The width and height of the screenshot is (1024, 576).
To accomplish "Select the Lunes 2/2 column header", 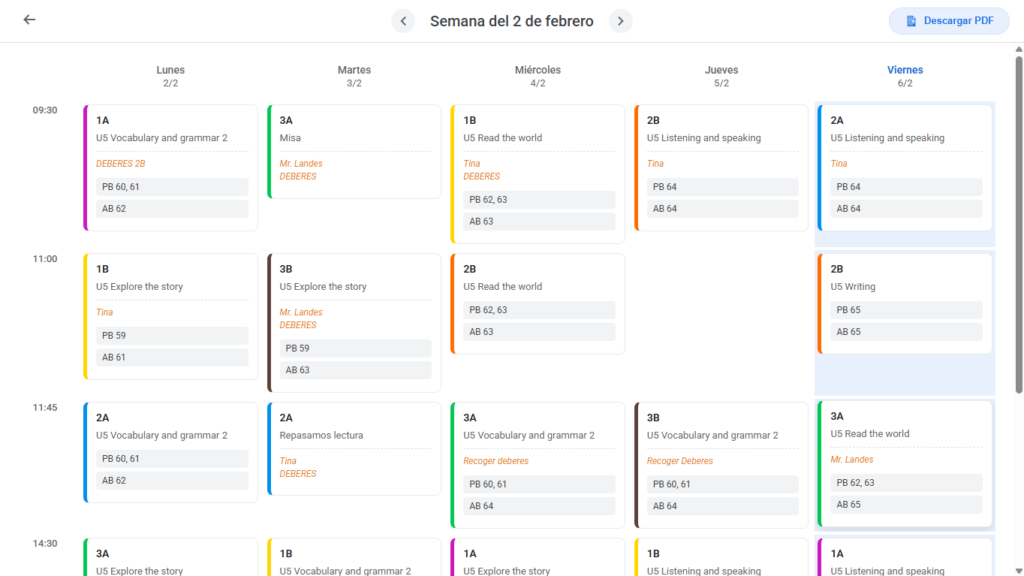I will (x=170, y=76).
